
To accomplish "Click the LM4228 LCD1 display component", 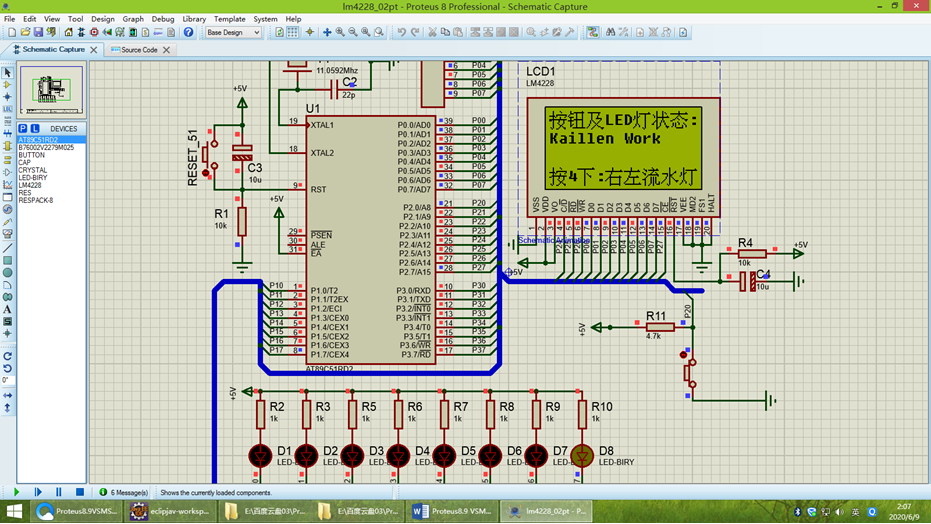I will (x=623, y=158).
